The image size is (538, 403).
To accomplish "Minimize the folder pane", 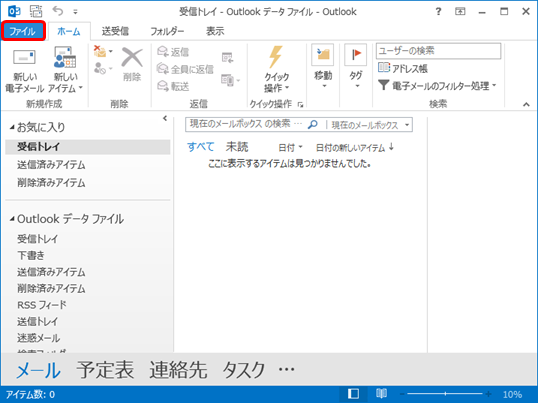I will 165,118.
